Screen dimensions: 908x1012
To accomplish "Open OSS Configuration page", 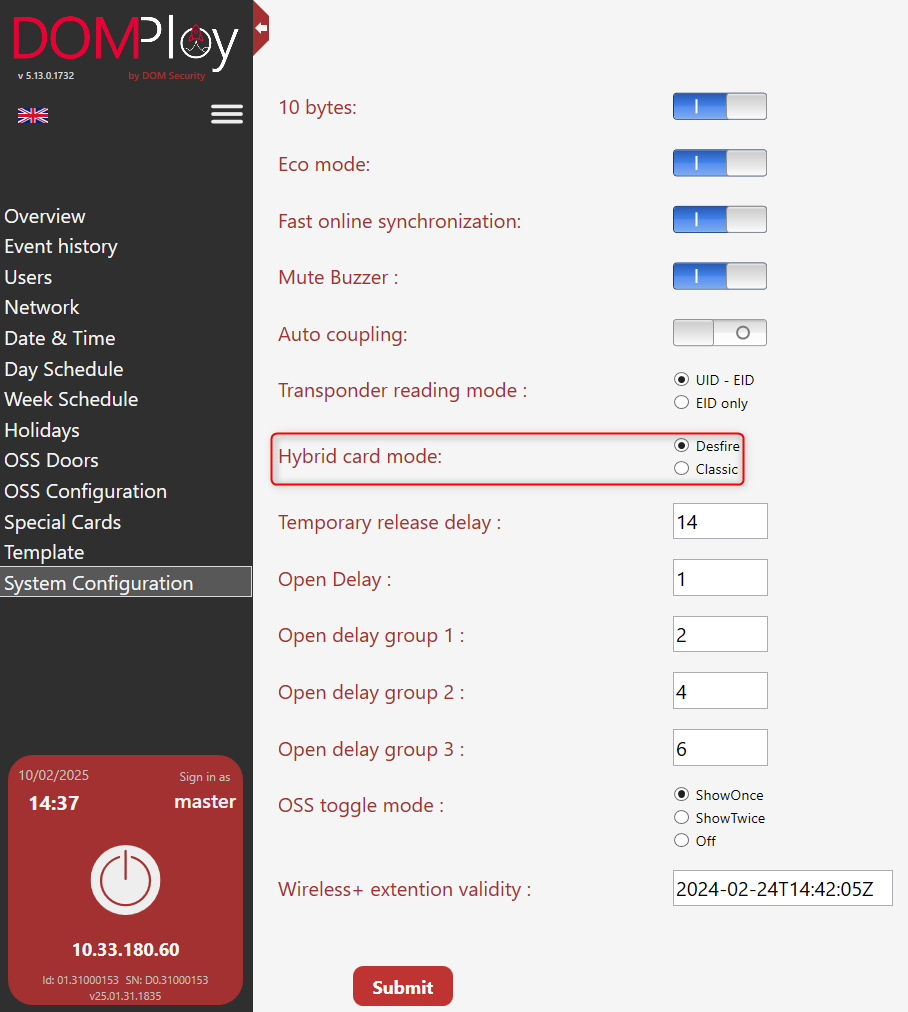I will (85, 492).
